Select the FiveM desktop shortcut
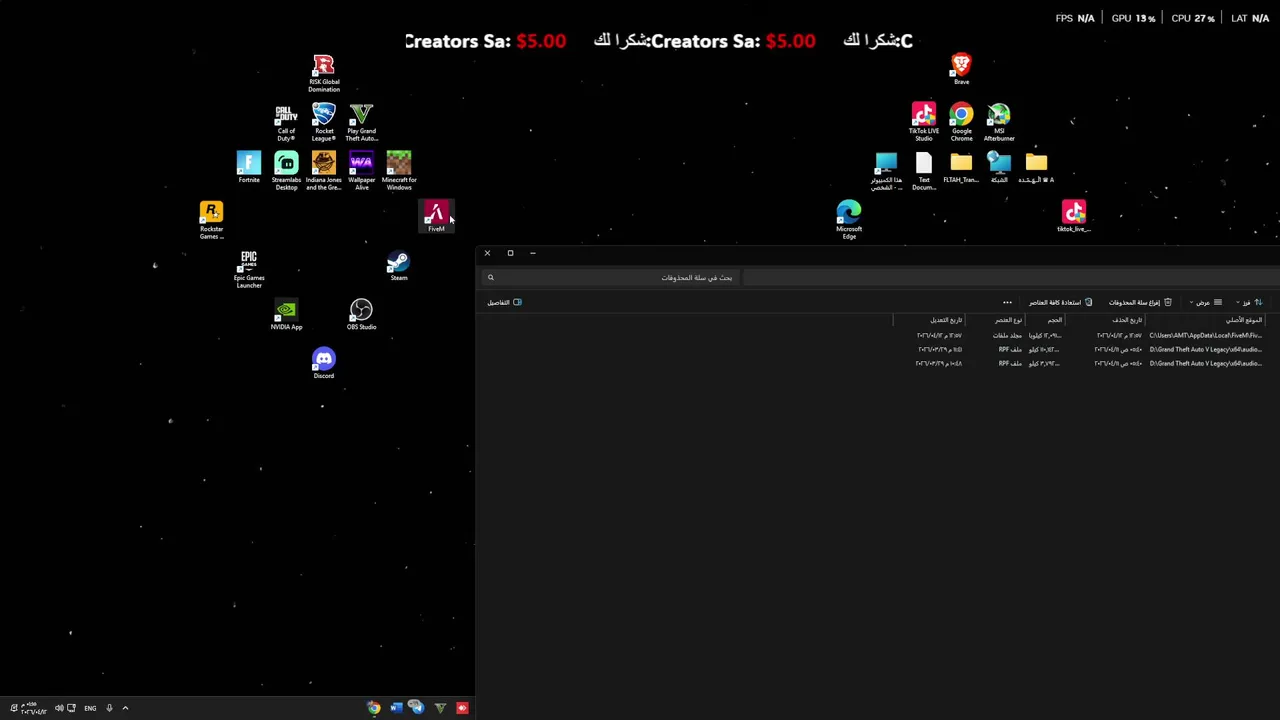The image size is (1280, 720). click(x=436, y=217)
